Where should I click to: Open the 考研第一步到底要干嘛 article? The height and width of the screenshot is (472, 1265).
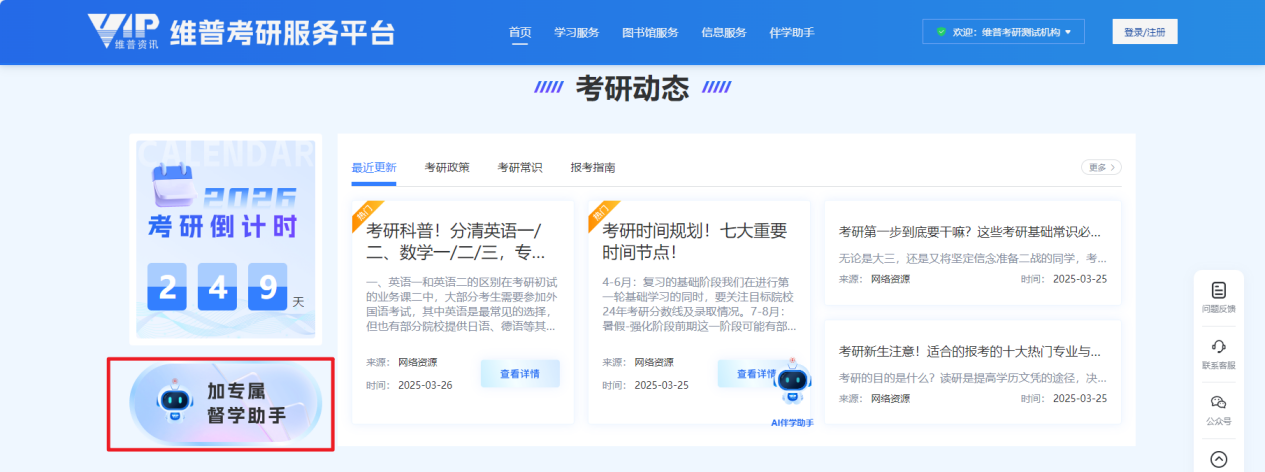tap(969, 232)
